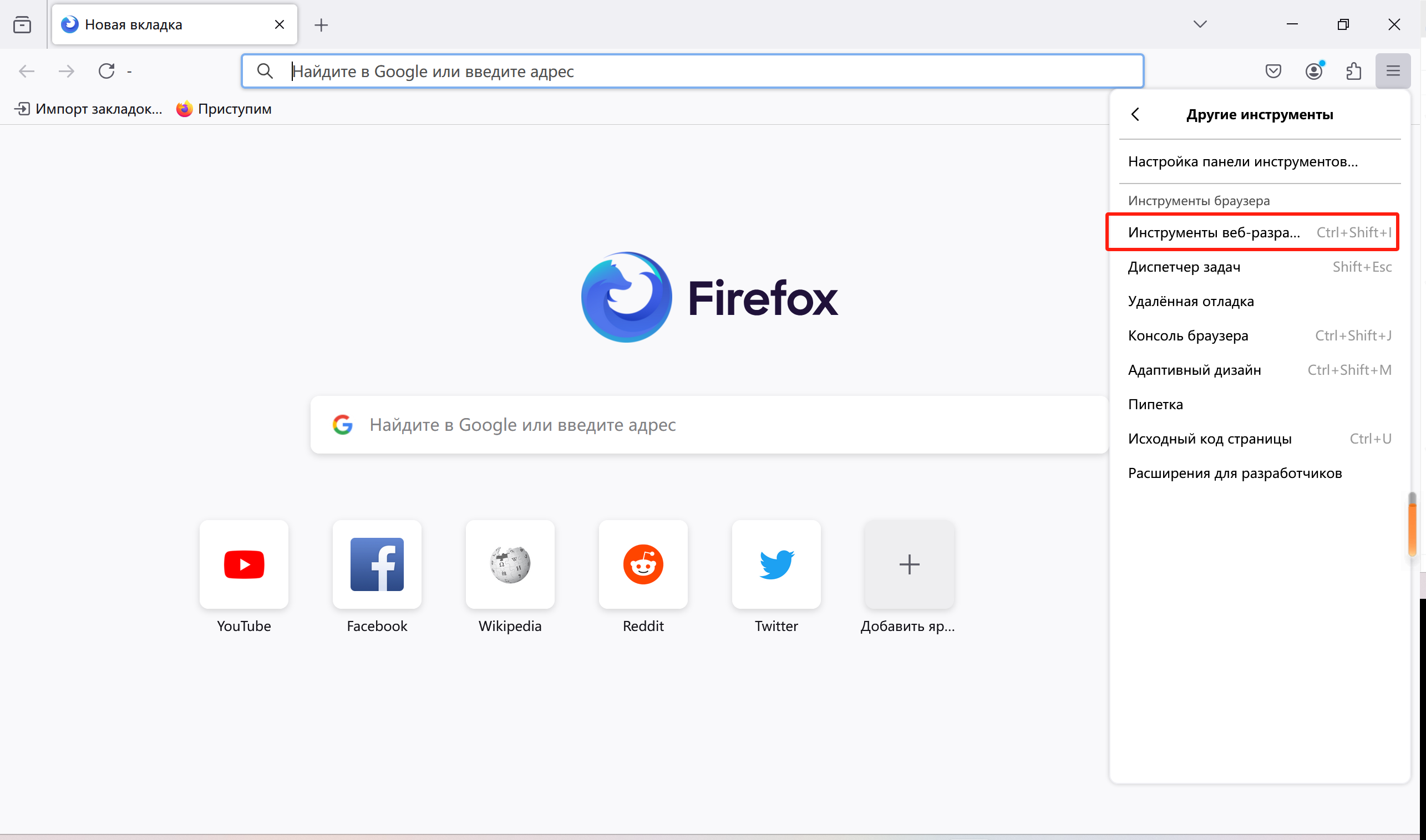Open a new tab with the plus button
Viewport: 1426px width, 840px height.
click(x=321, y=25)
